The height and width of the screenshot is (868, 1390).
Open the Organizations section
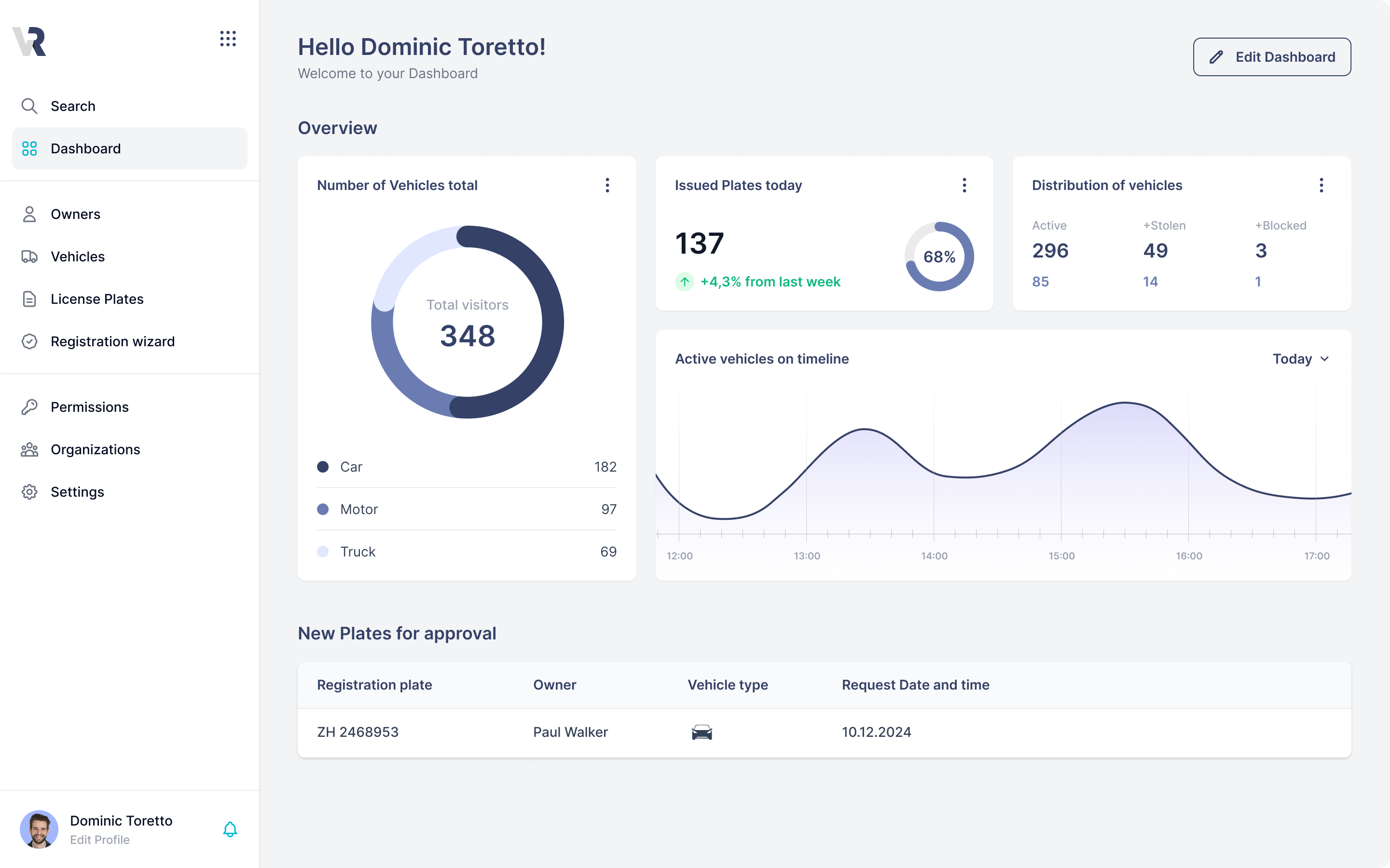[95, 449]
